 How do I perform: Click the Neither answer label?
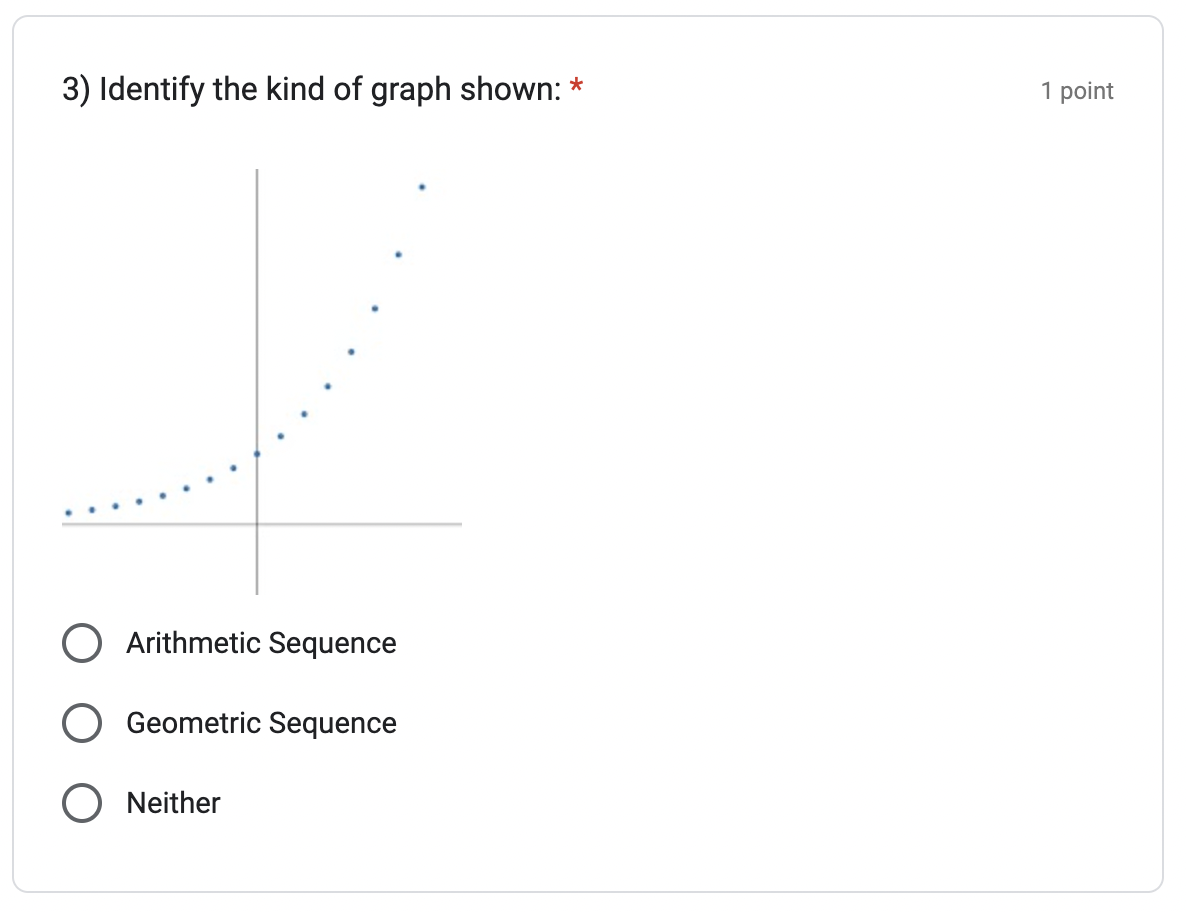(x=172, y=802)
